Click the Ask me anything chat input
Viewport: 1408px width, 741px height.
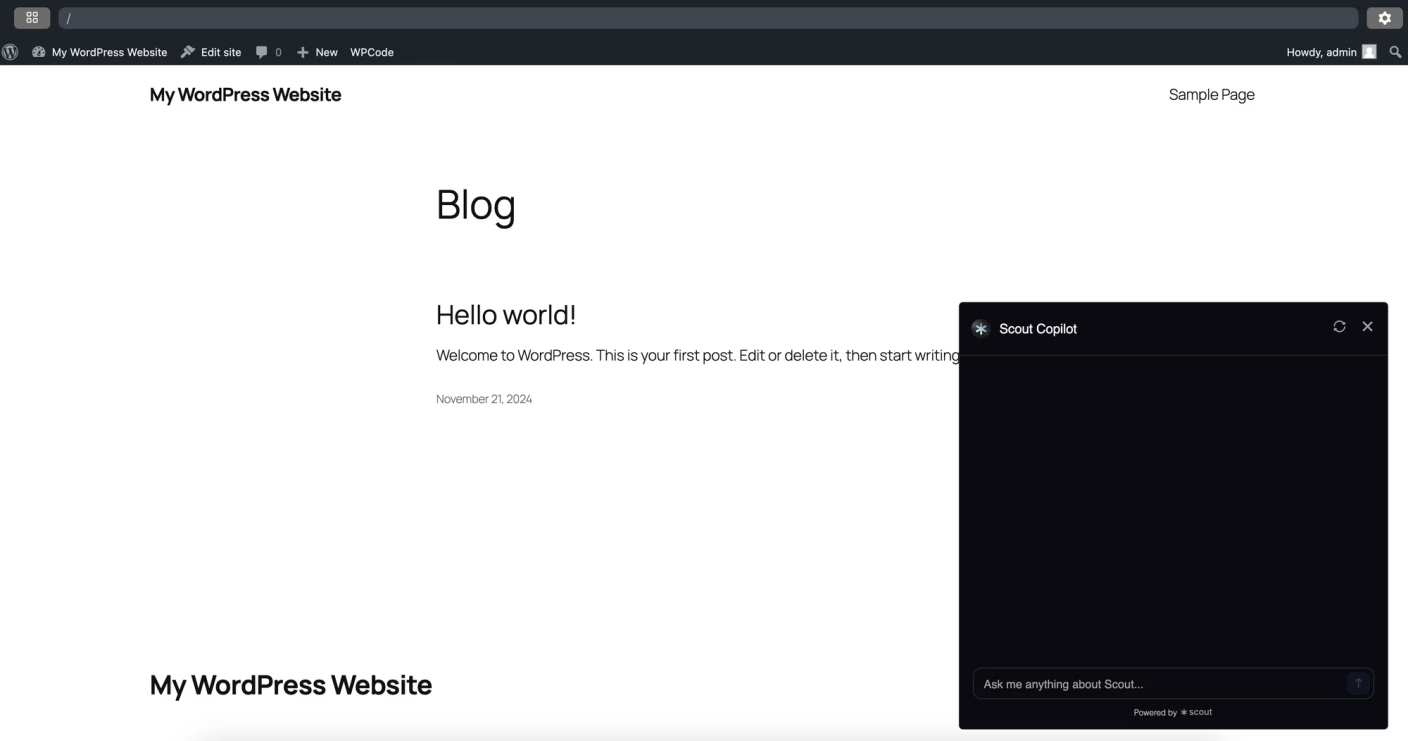[x=1160, y=684]
